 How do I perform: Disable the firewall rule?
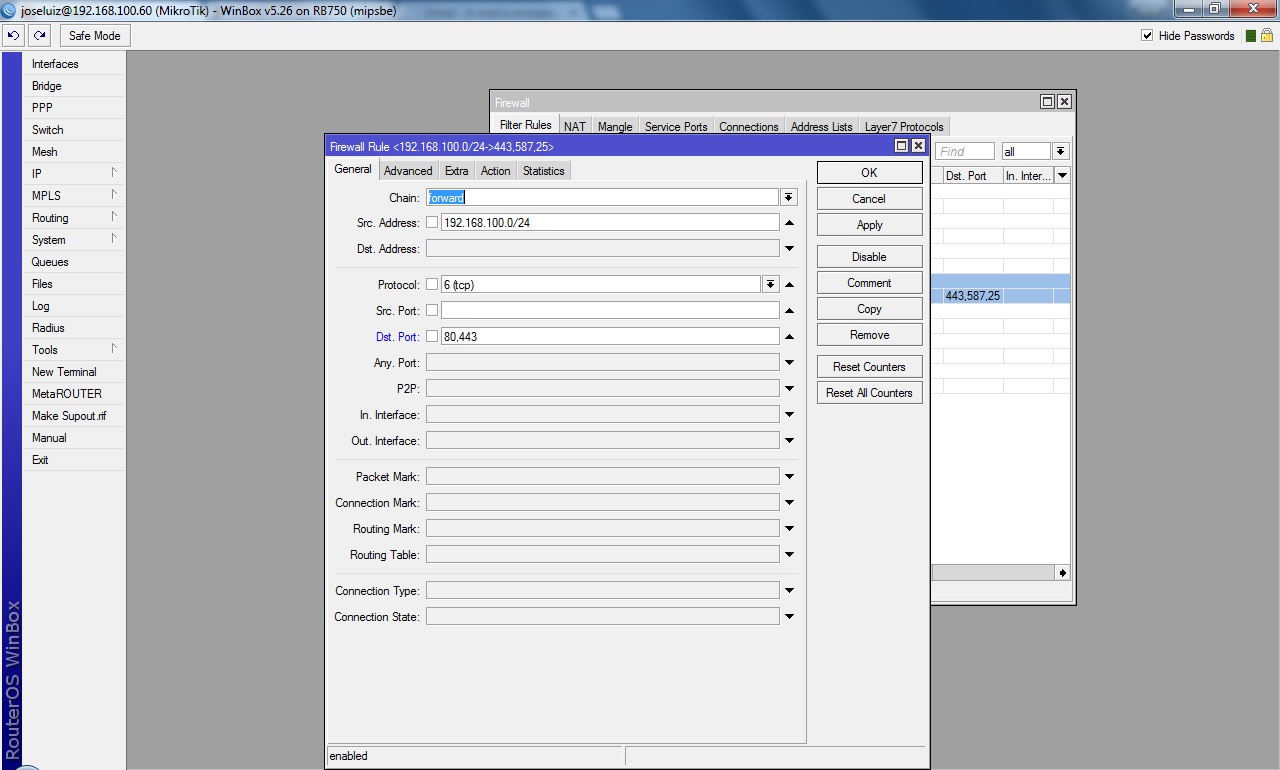pyautogui.click(x=869, y=257)
